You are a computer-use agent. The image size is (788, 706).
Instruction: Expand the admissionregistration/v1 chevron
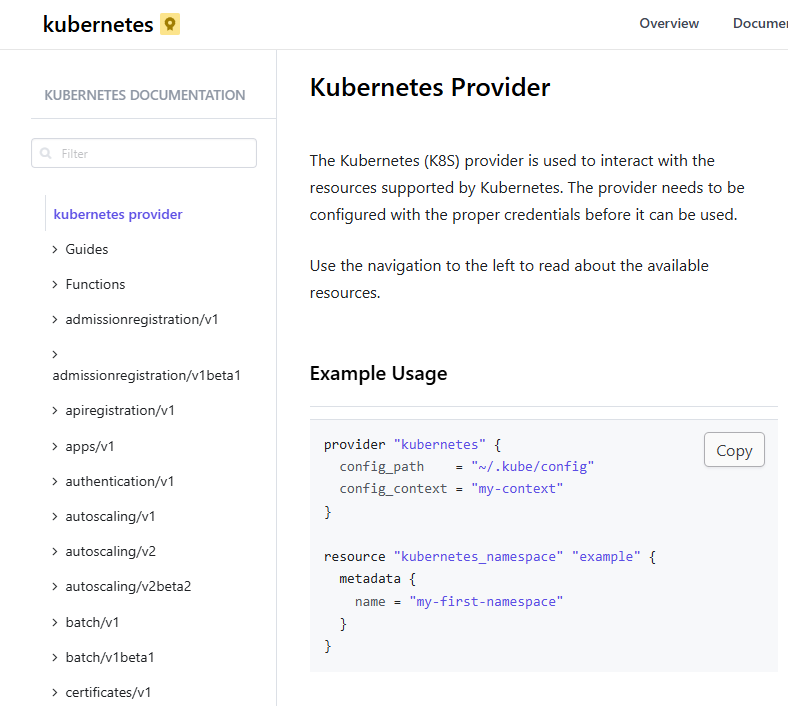(55, 320)
